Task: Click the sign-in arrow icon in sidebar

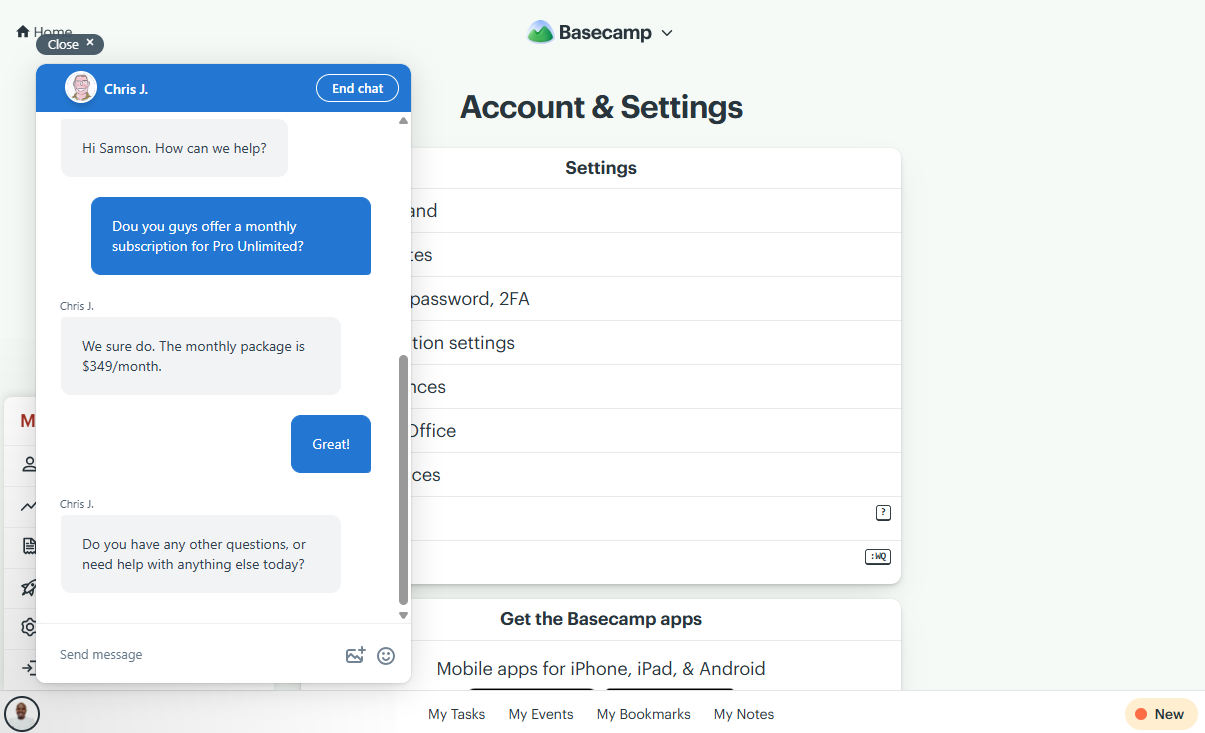Action: (30, 668)
